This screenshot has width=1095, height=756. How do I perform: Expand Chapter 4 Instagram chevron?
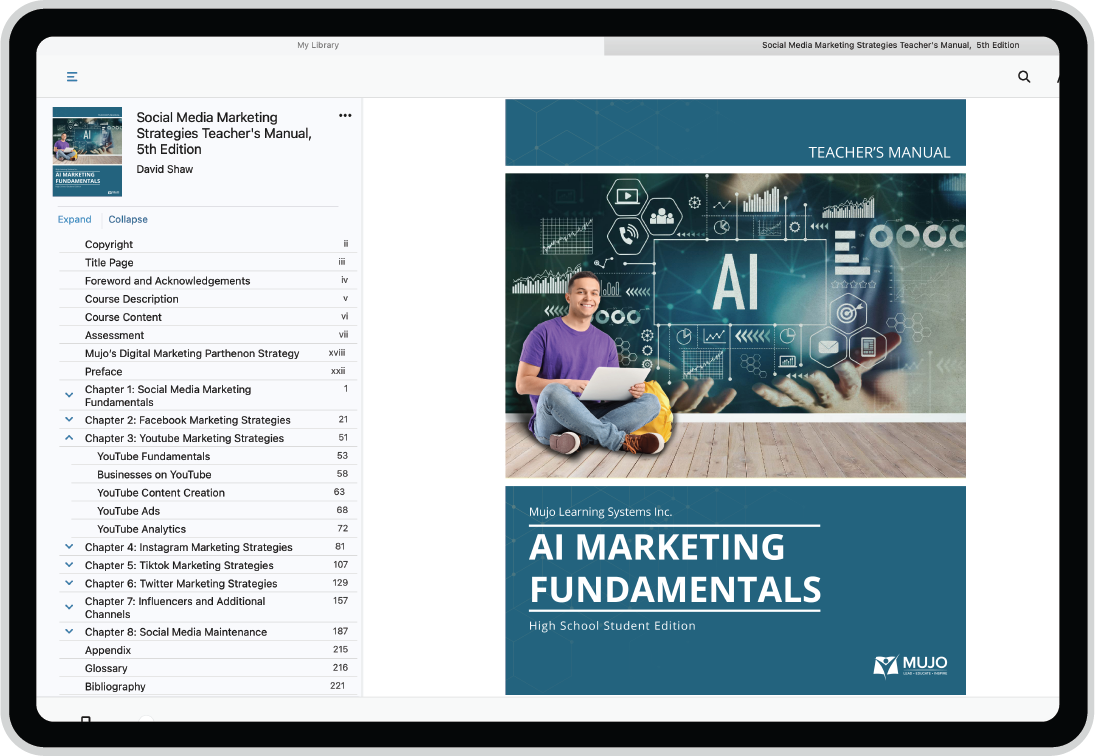coord(69,547)
